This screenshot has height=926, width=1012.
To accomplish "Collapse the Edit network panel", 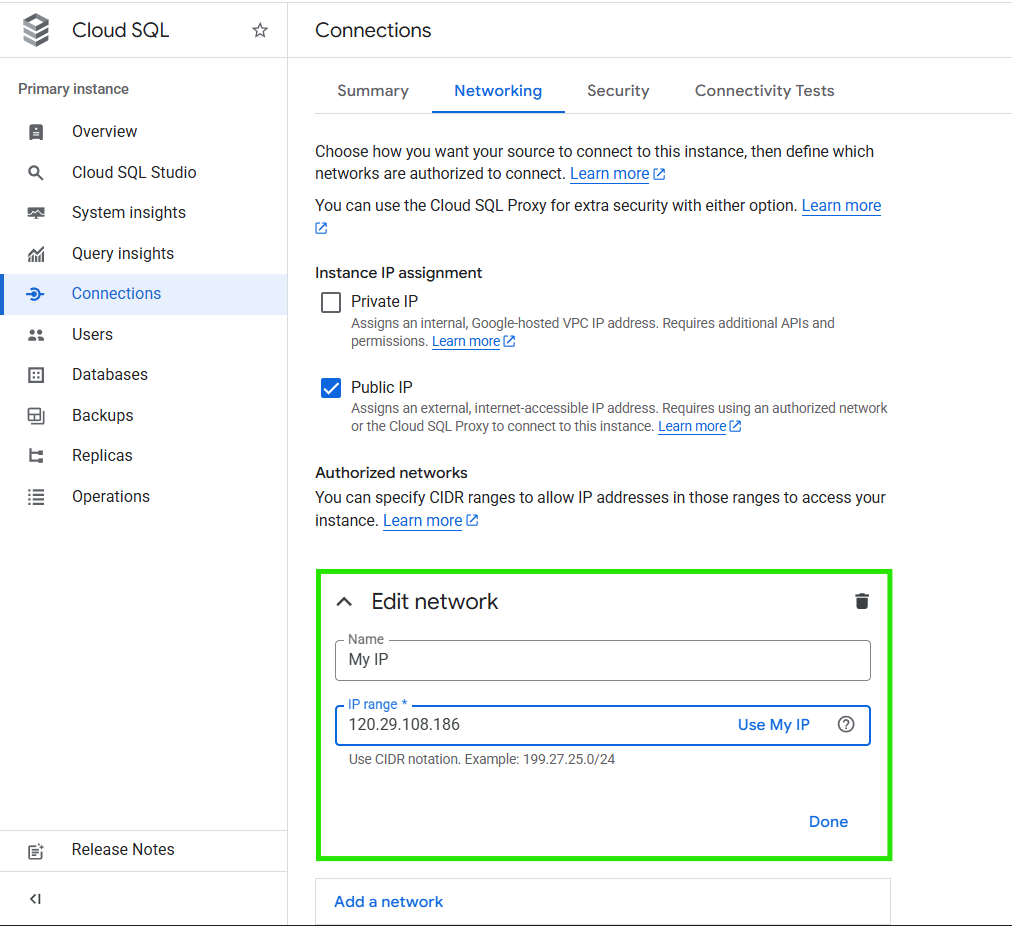I will click(x=344, y=601).
